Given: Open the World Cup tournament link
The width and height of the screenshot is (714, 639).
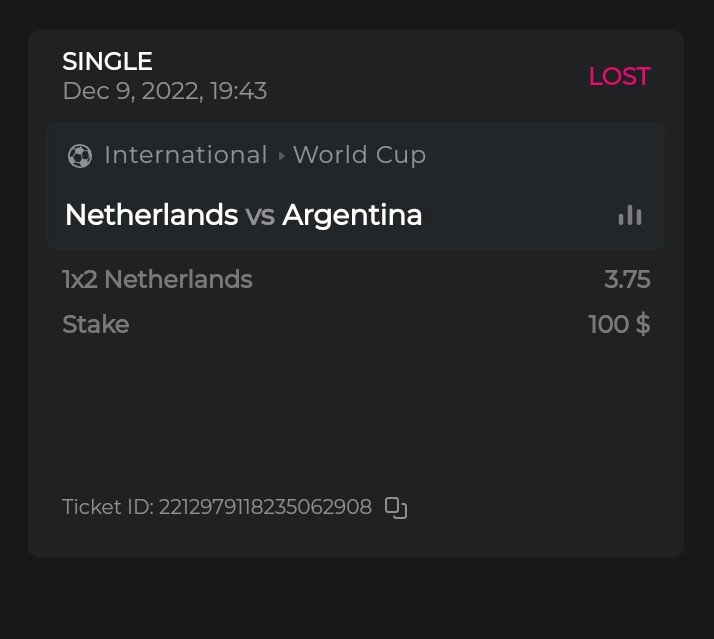Looking at the screenshot, I should pyautogui.click(x=359, y=155).
